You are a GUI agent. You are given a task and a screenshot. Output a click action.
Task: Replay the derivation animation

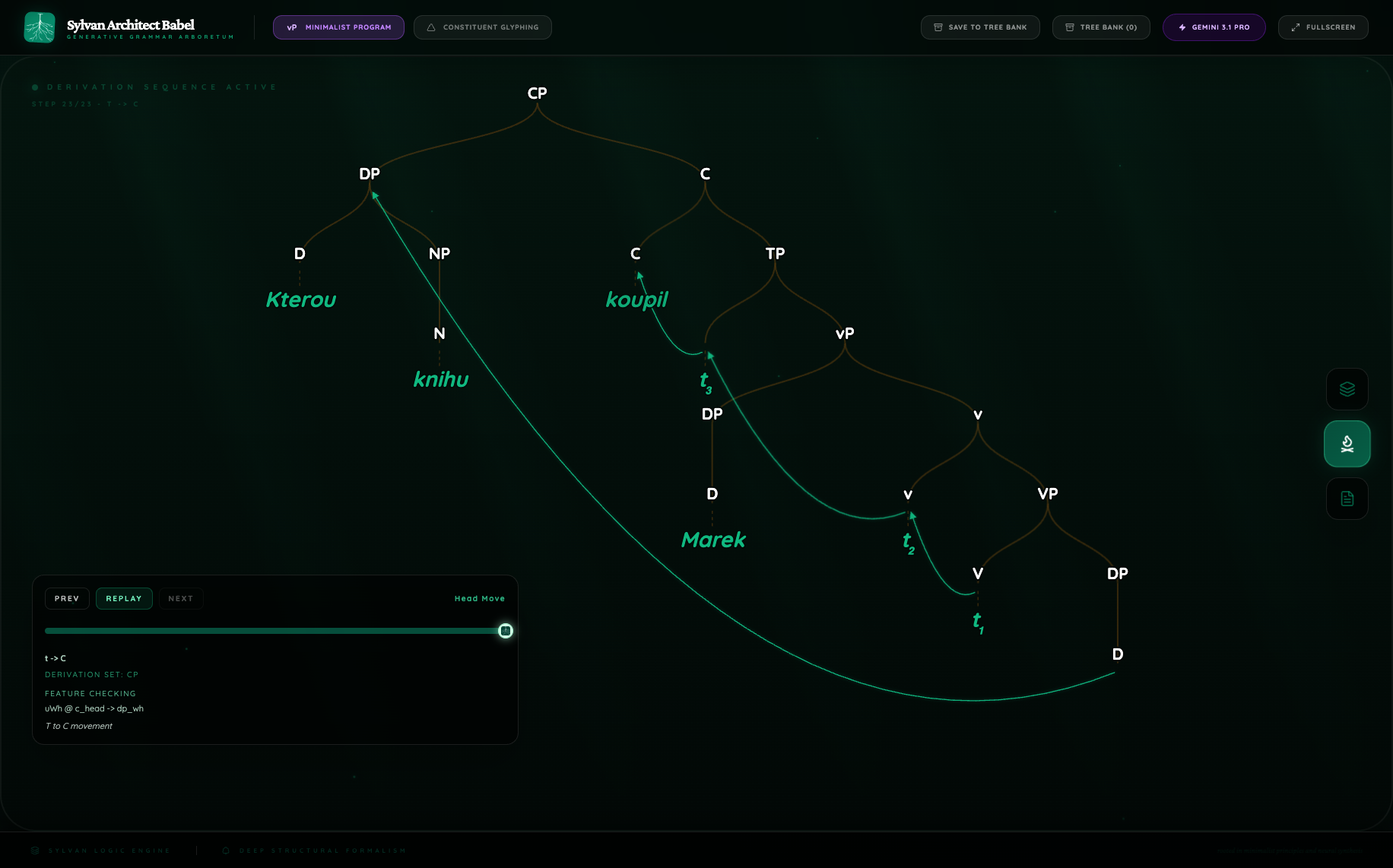(x=124, y=599)
